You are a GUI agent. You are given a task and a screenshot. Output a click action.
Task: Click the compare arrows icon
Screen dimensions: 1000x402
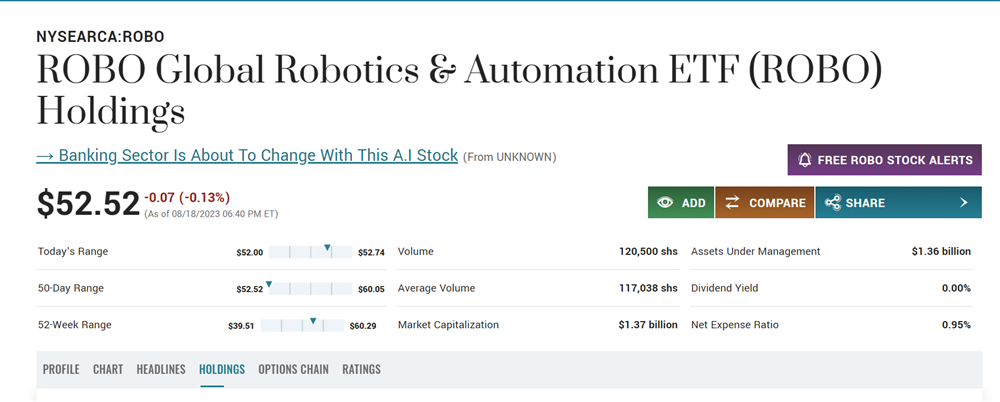pyautogui.click(x=732, y=203)
